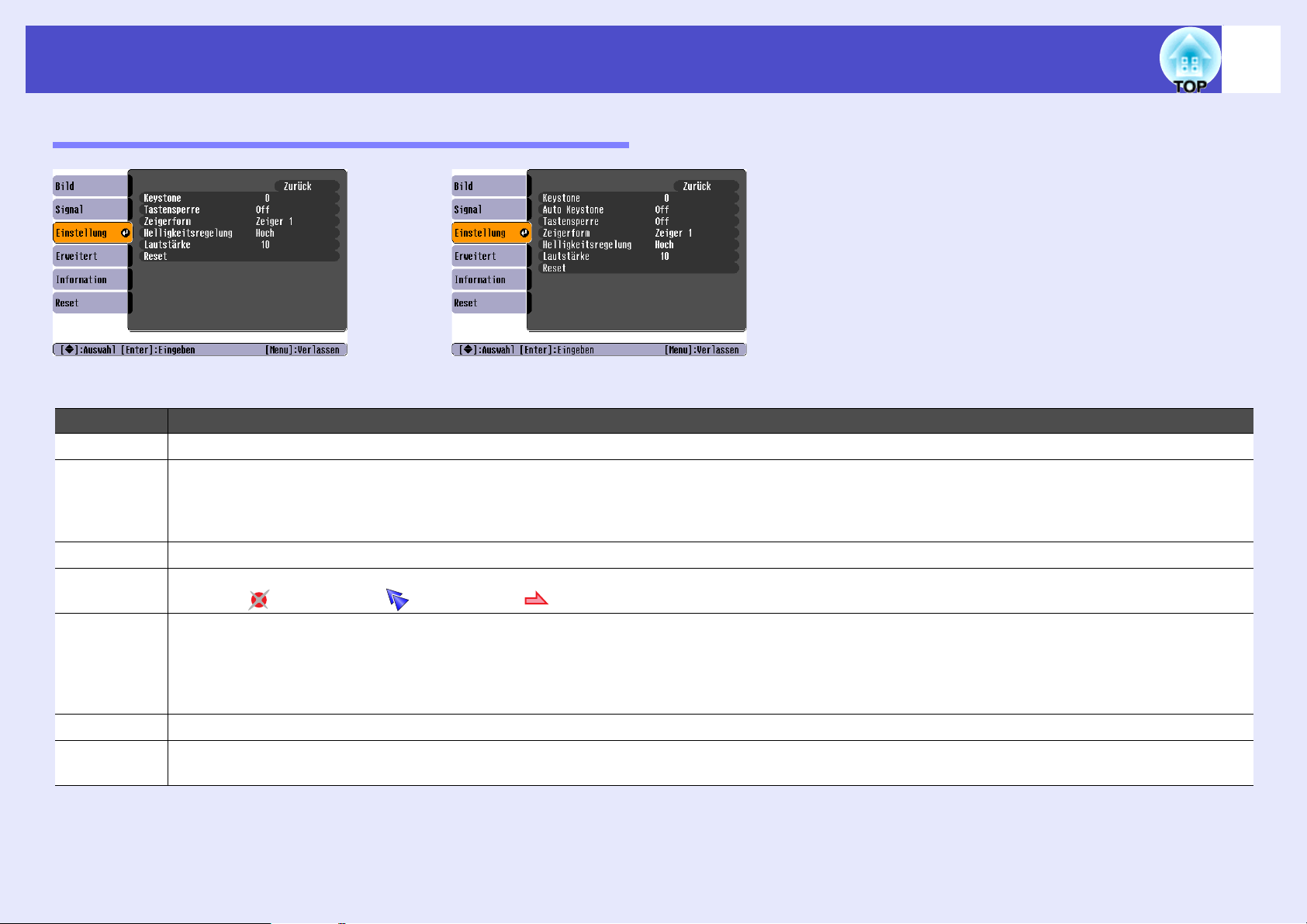Select Reset sidebar tab in left menu
Screen dimensions: 1307x924
[91, 303]
